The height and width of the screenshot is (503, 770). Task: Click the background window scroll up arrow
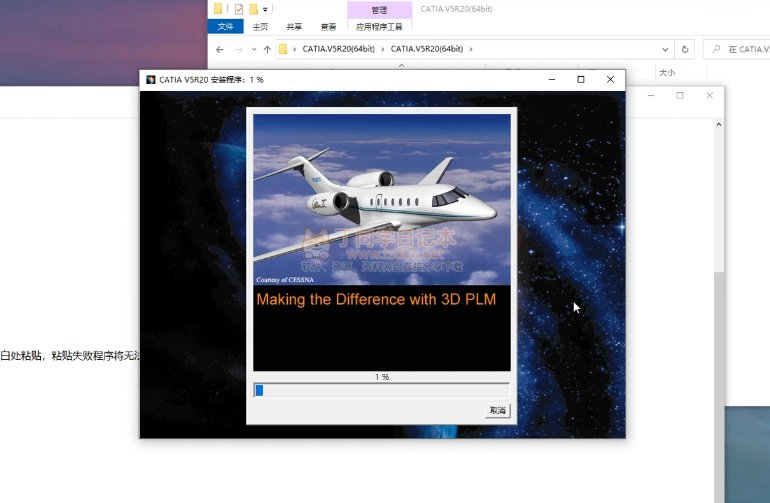click(x=719, y=125)
